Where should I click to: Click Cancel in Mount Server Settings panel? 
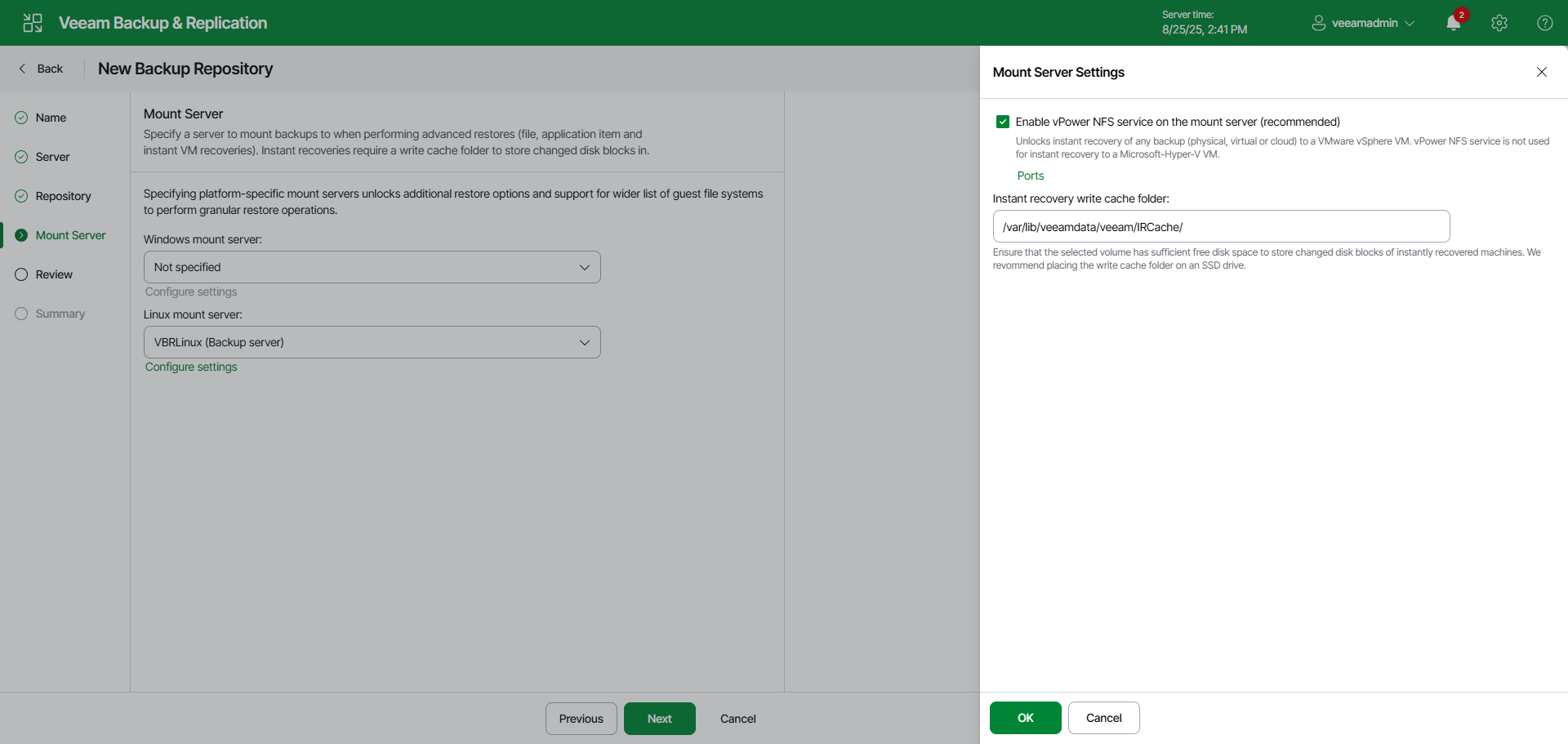pyautogui.click(x=1104, y=718)
